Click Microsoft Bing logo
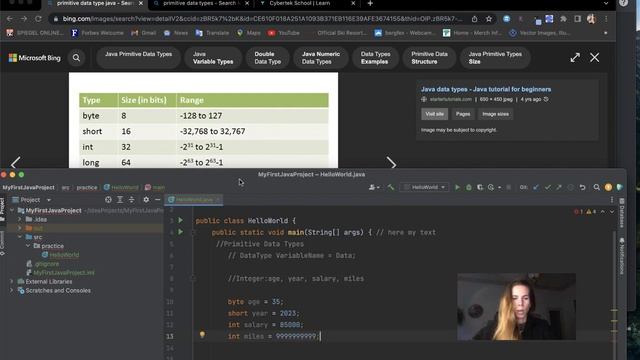Image resolution: width=640 pixels, height=360 pixels. pyautogui.click(x=35, y=58)
